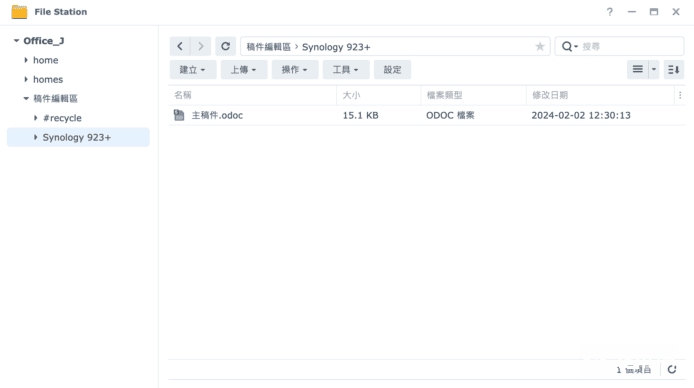Refresh the item count in the status bar
Image resolution: width=694 pixels, height=388 pixels.
672,369
